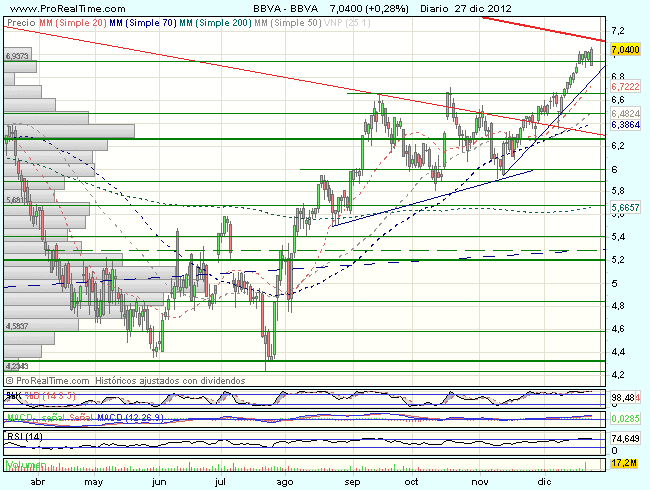Click the 5,2 price axis label
Screen dimensions: 650x490
tap(617, 260)
